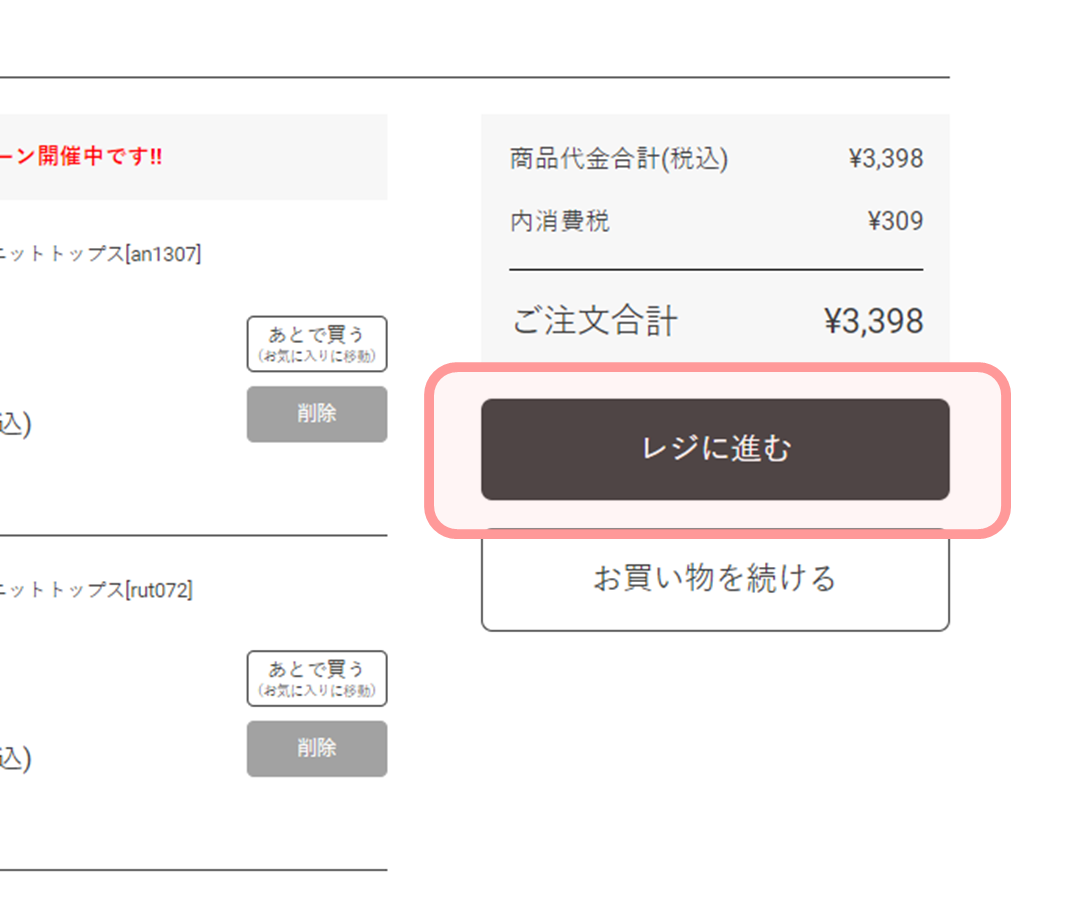
Task: Select the 商品代金合計(税込) label
Action: 619,159
